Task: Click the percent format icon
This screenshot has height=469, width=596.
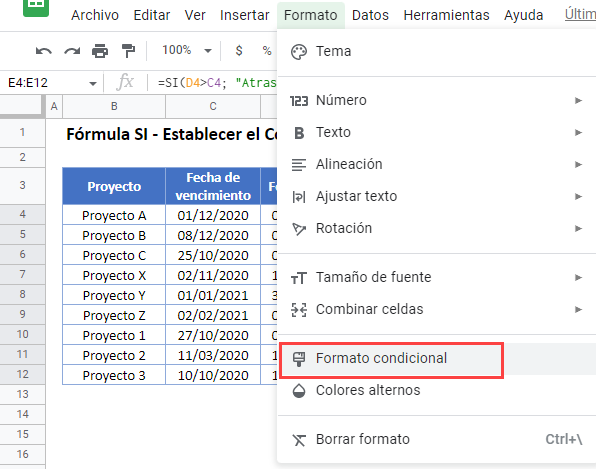Action: pos(267,51)
